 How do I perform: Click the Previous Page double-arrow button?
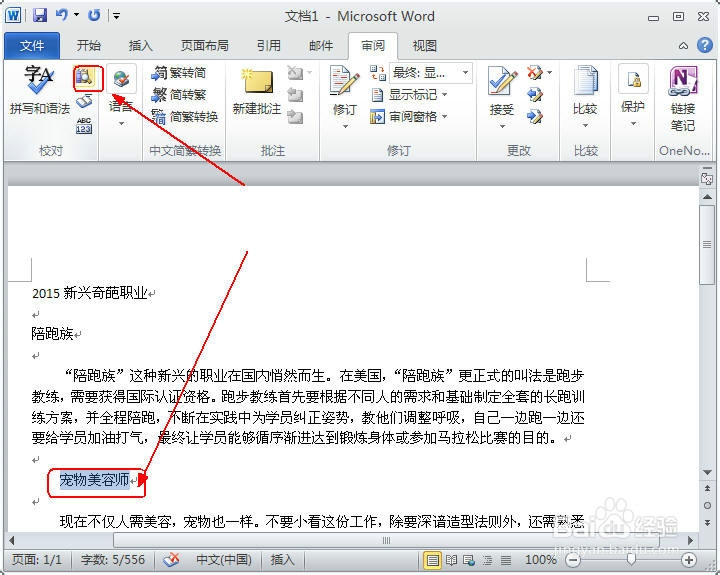tap(707, 488)
